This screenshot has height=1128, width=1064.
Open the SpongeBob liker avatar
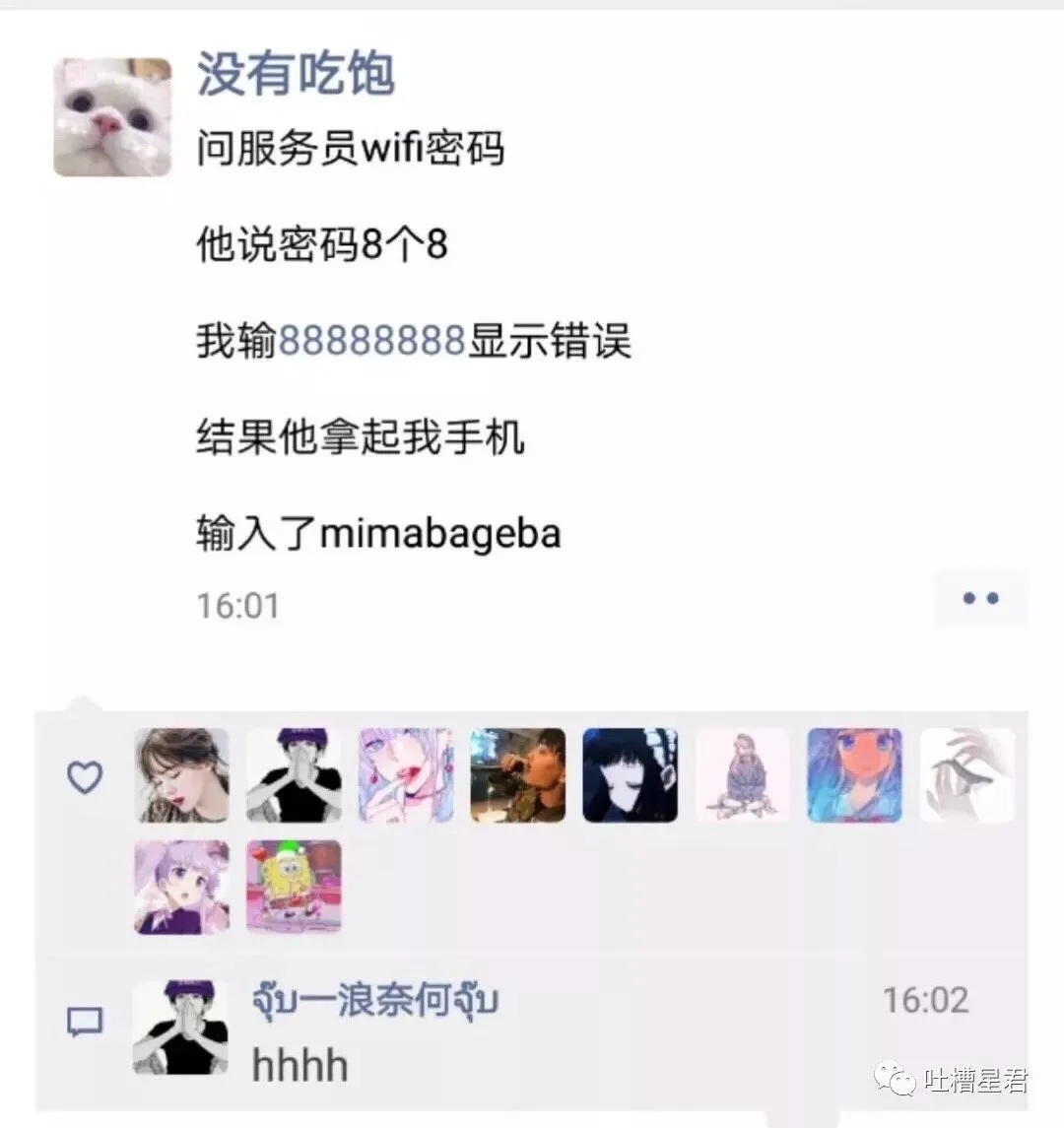[x=294, y=887]
